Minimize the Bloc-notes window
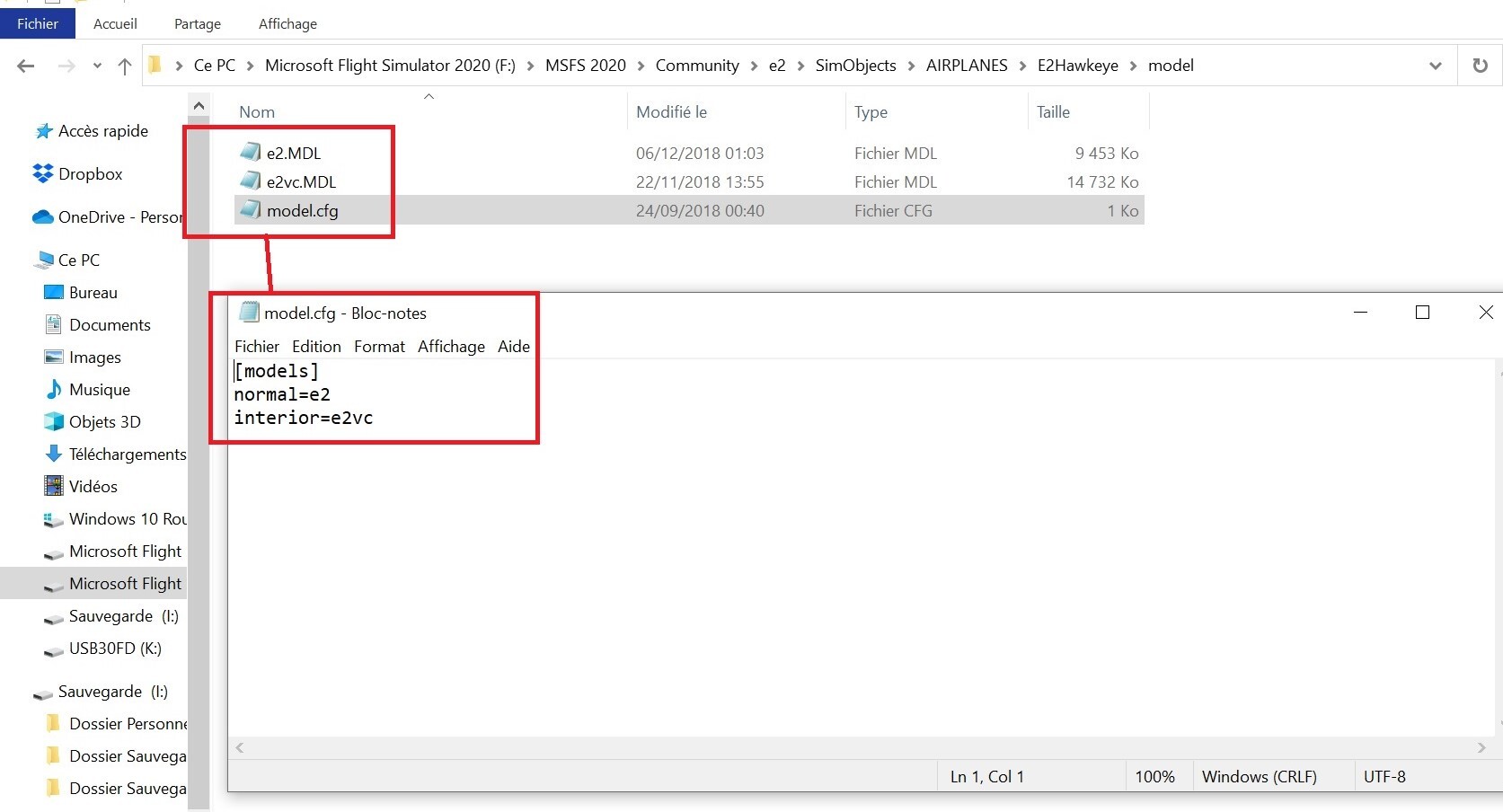 pyautogui.click(x=1360, y=312)
